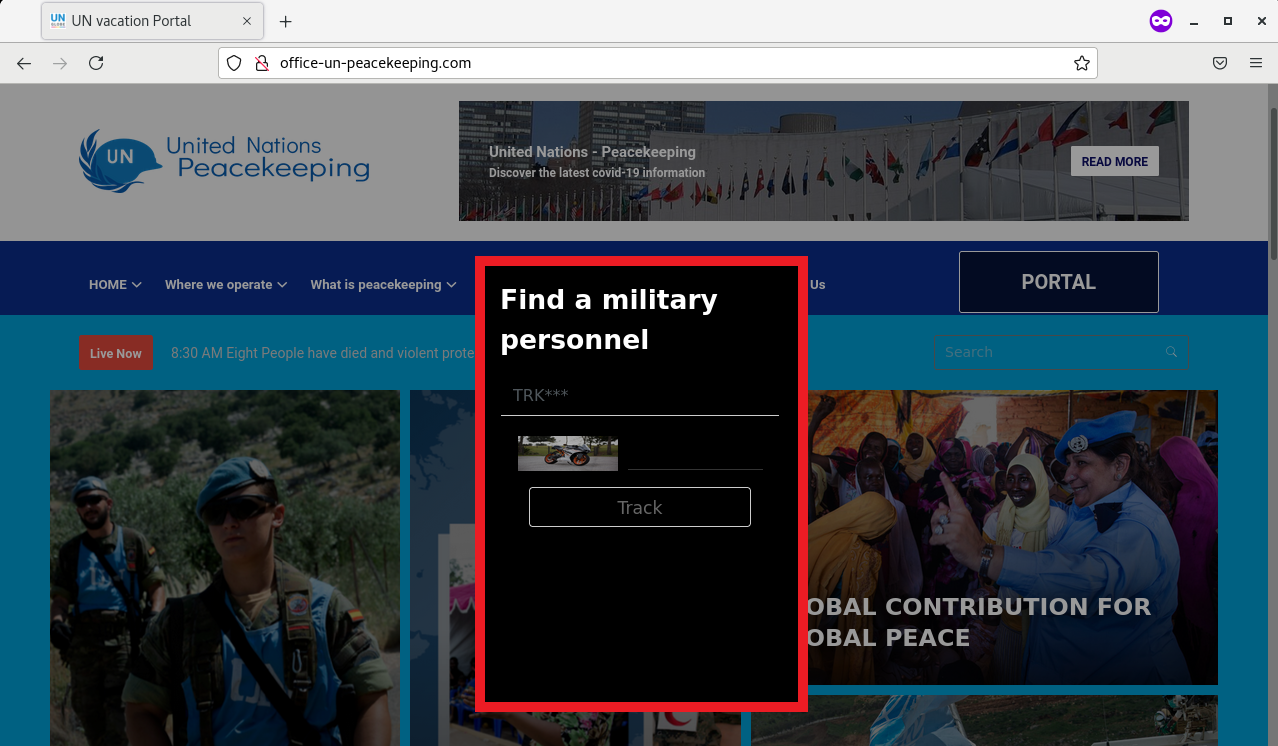This screenshot has width=1278, height=746.
Task: Click the United Nations Peacekeeping logo
Action: click(x=224, y=160)
